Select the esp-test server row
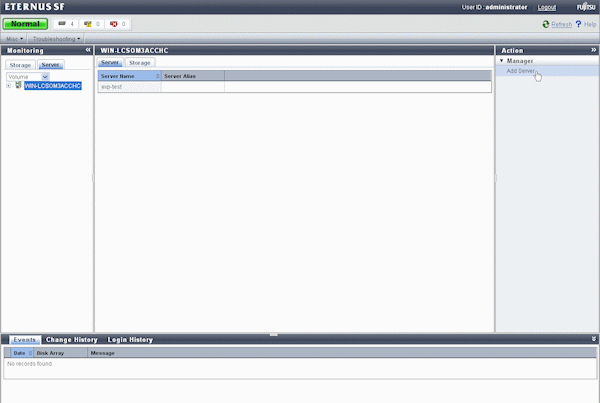This screenshot has width=600, height=403. [295, 87]
